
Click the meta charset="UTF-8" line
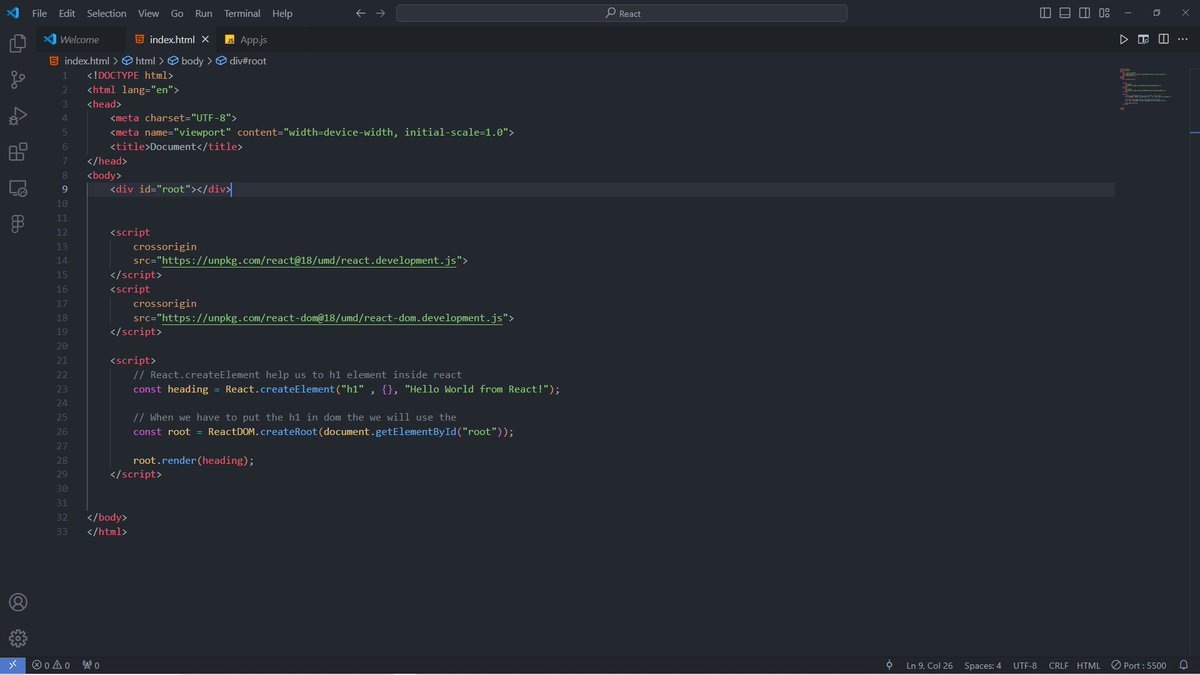[x=174, y=118]
